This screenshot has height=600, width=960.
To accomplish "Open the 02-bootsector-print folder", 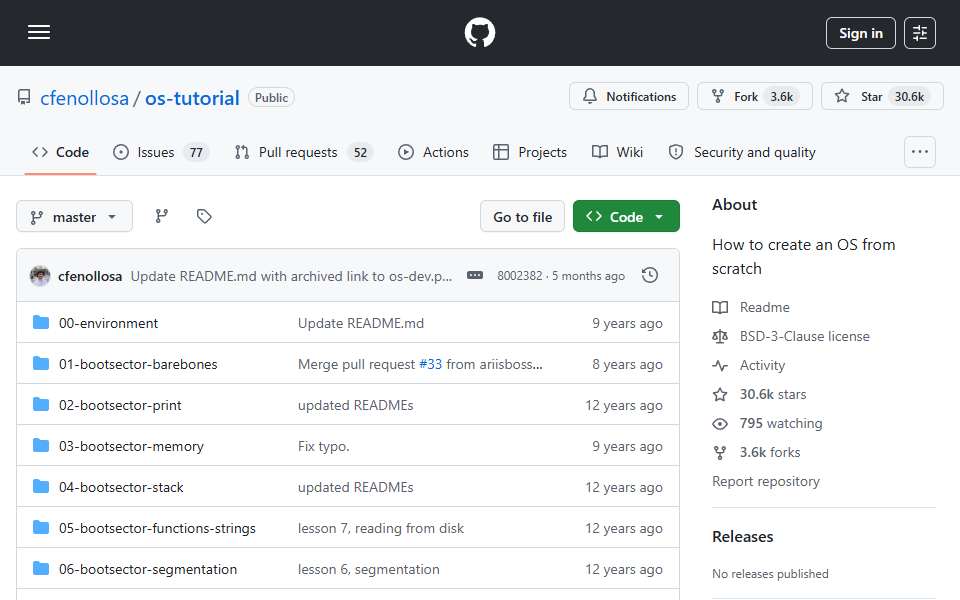I will (x=120, y=405).
